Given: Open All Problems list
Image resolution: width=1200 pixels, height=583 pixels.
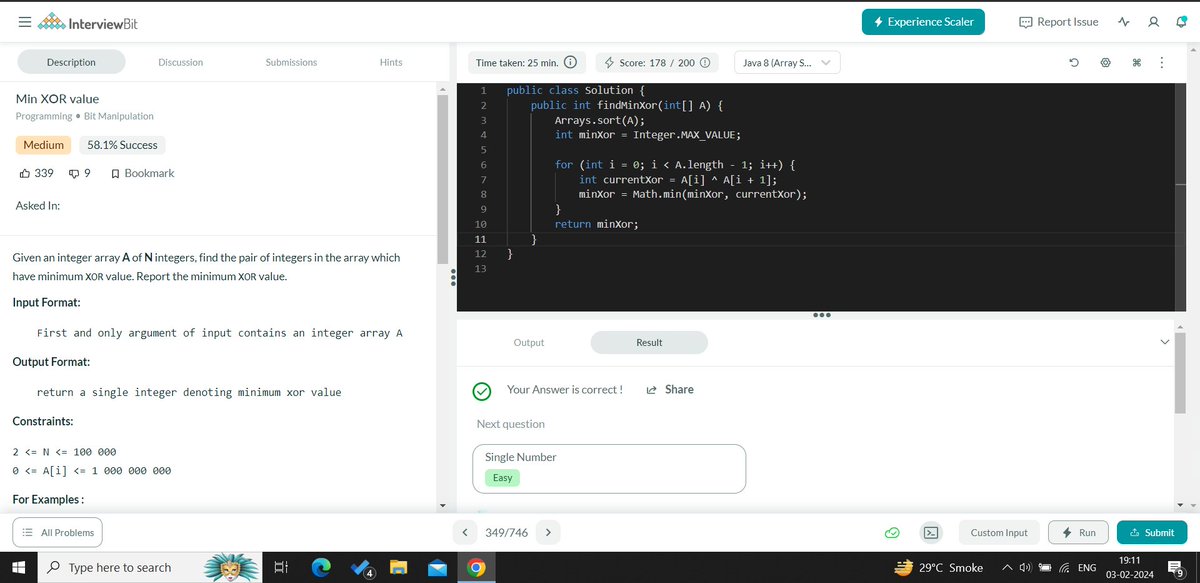Looking at the screenshot, I should click(57, 533).
